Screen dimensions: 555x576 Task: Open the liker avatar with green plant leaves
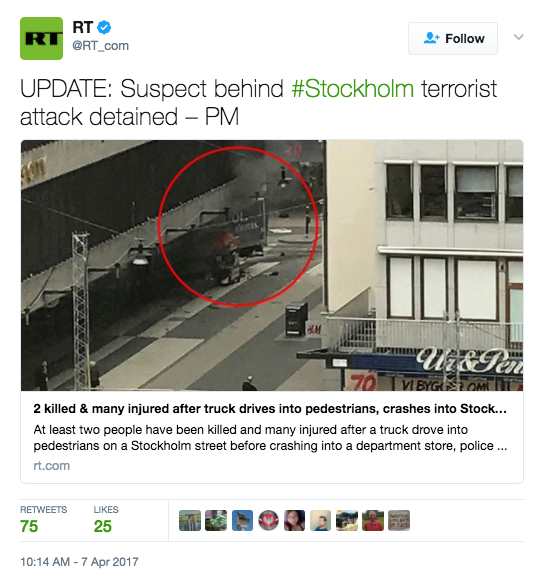click(x=216, y=521)
